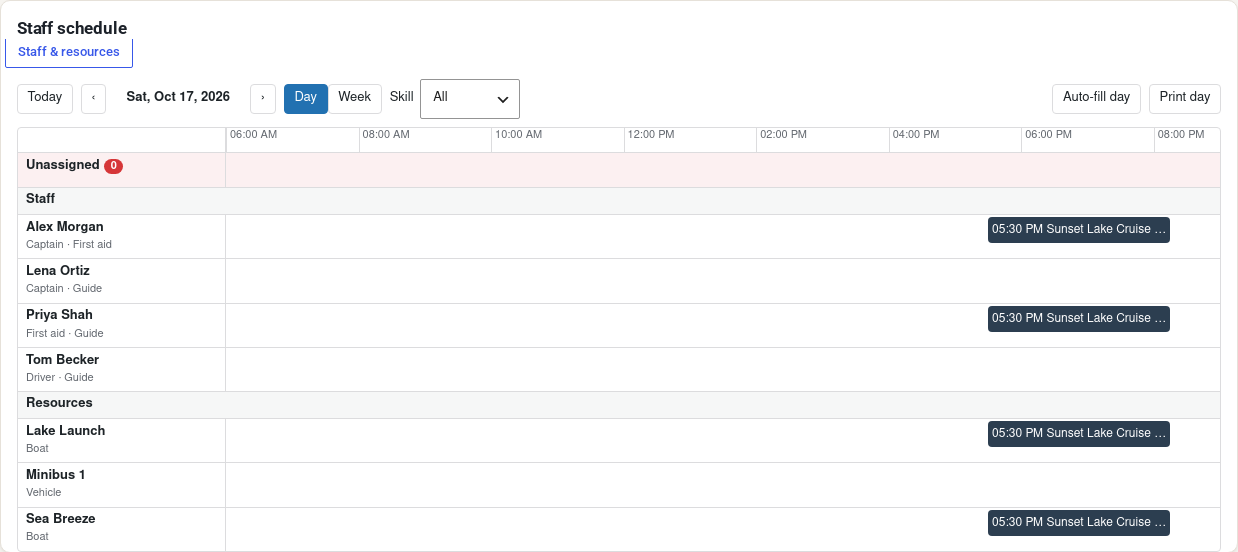Click the Staff section header
1238x552 pixels.
(x=619, y=200)
